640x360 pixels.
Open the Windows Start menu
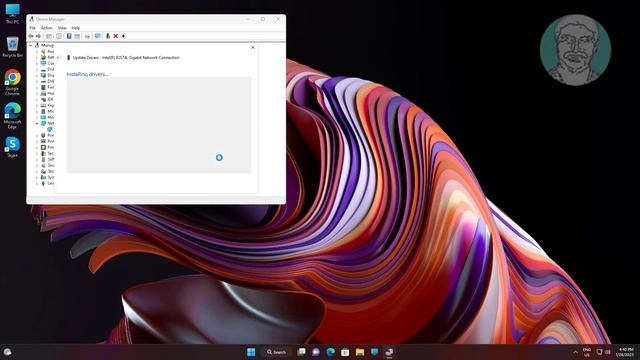pyautogui.click(x=251, y=352)
